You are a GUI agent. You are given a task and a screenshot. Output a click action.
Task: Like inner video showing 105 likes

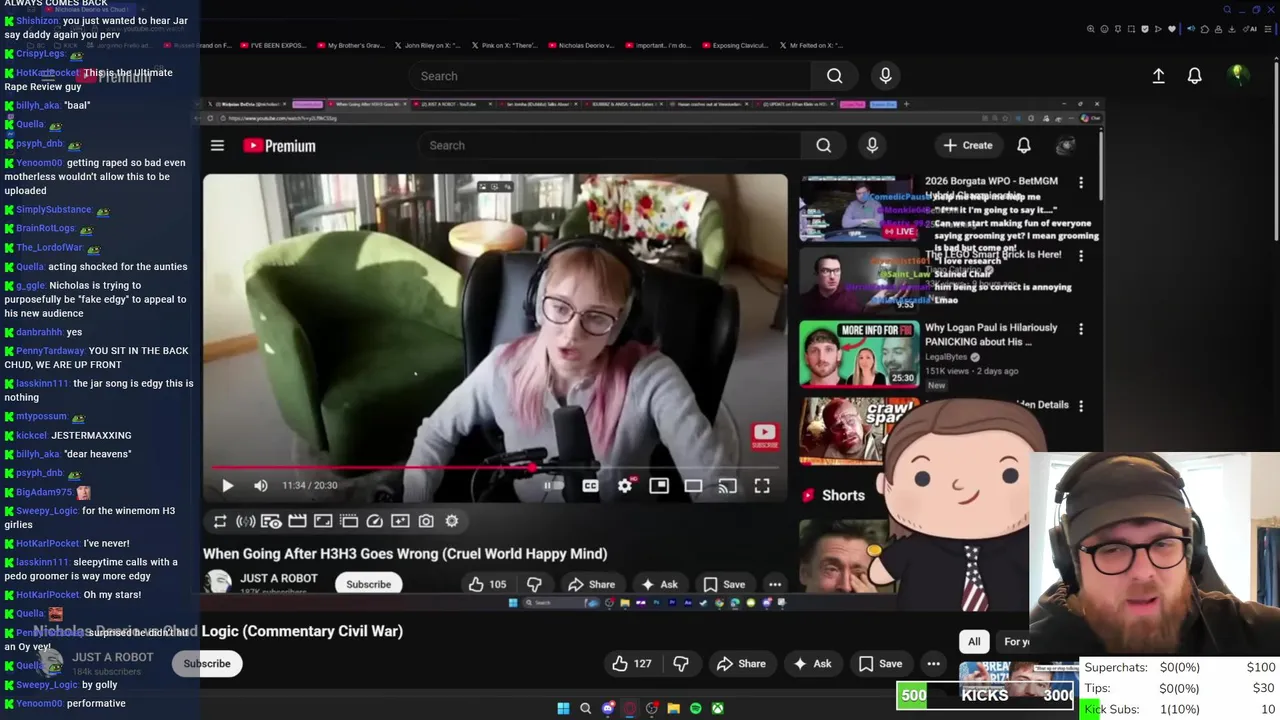[486, 584]
